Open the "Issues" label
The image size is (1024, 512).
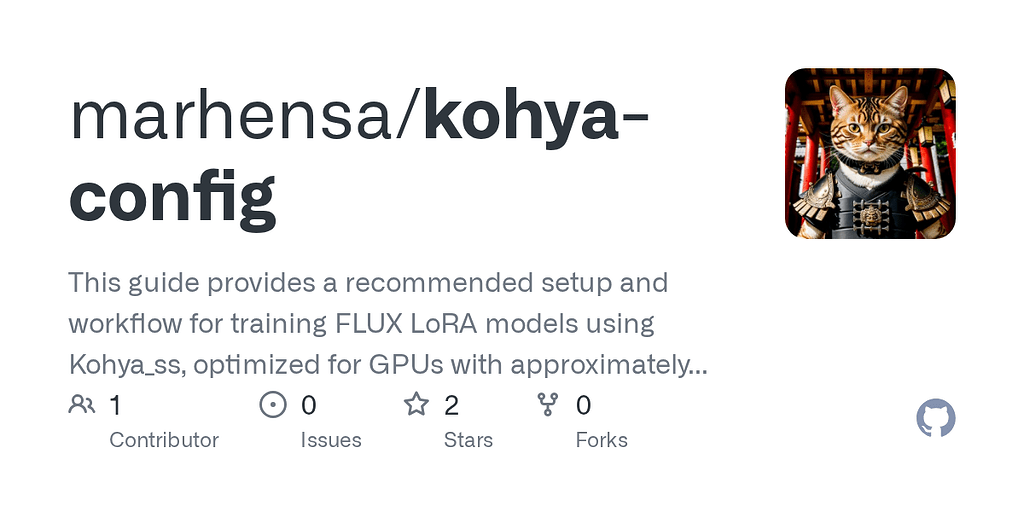click(331, 440)
